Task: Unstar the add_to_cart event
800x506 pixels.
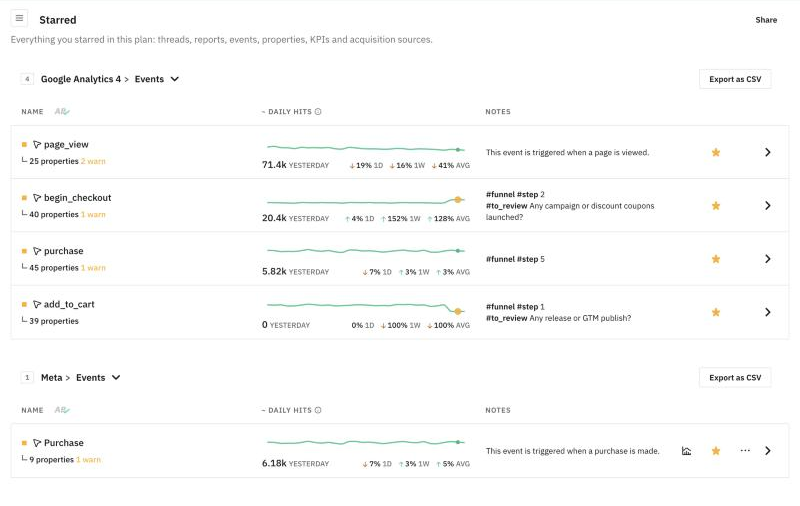Action: [716, 312]
